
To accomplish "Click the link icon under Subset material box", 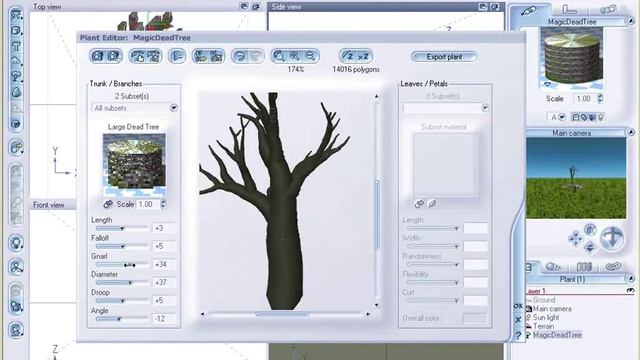I will (419, 203).
